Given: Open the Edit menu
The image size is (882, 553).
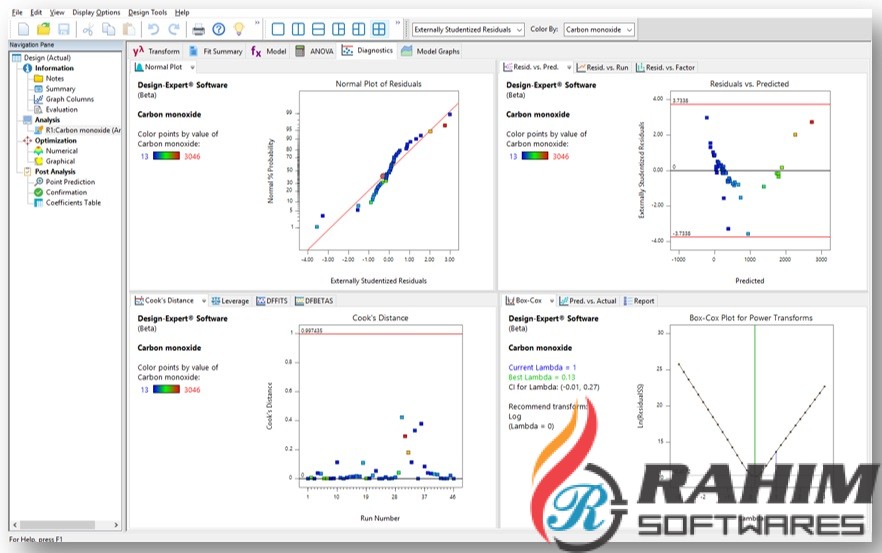Looking at the screenshot, I should tap(36, 12).
